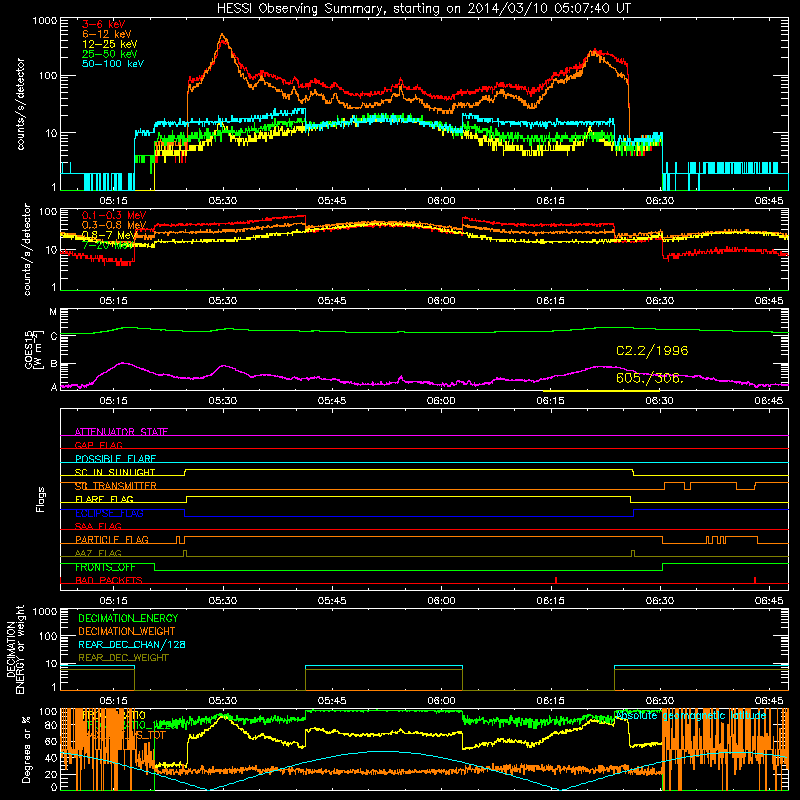Click the 'REAR_DEC_CHAN/128' legend label
Screen dimensions: 800x800
132,644
